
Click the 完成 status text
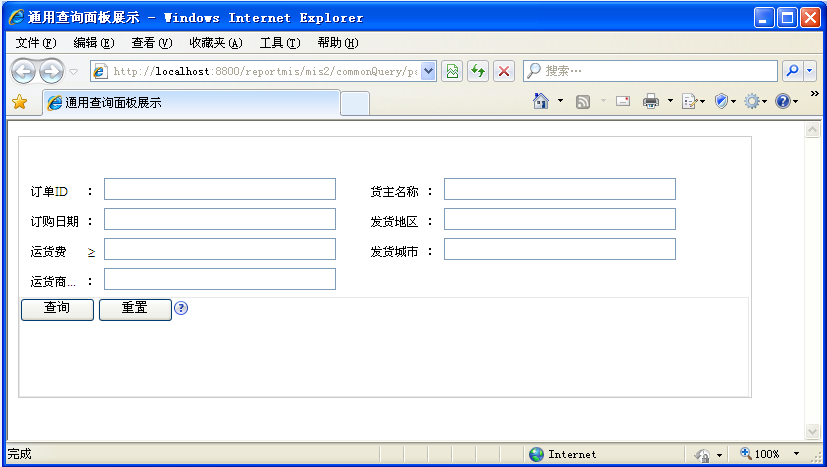point(20,454)
